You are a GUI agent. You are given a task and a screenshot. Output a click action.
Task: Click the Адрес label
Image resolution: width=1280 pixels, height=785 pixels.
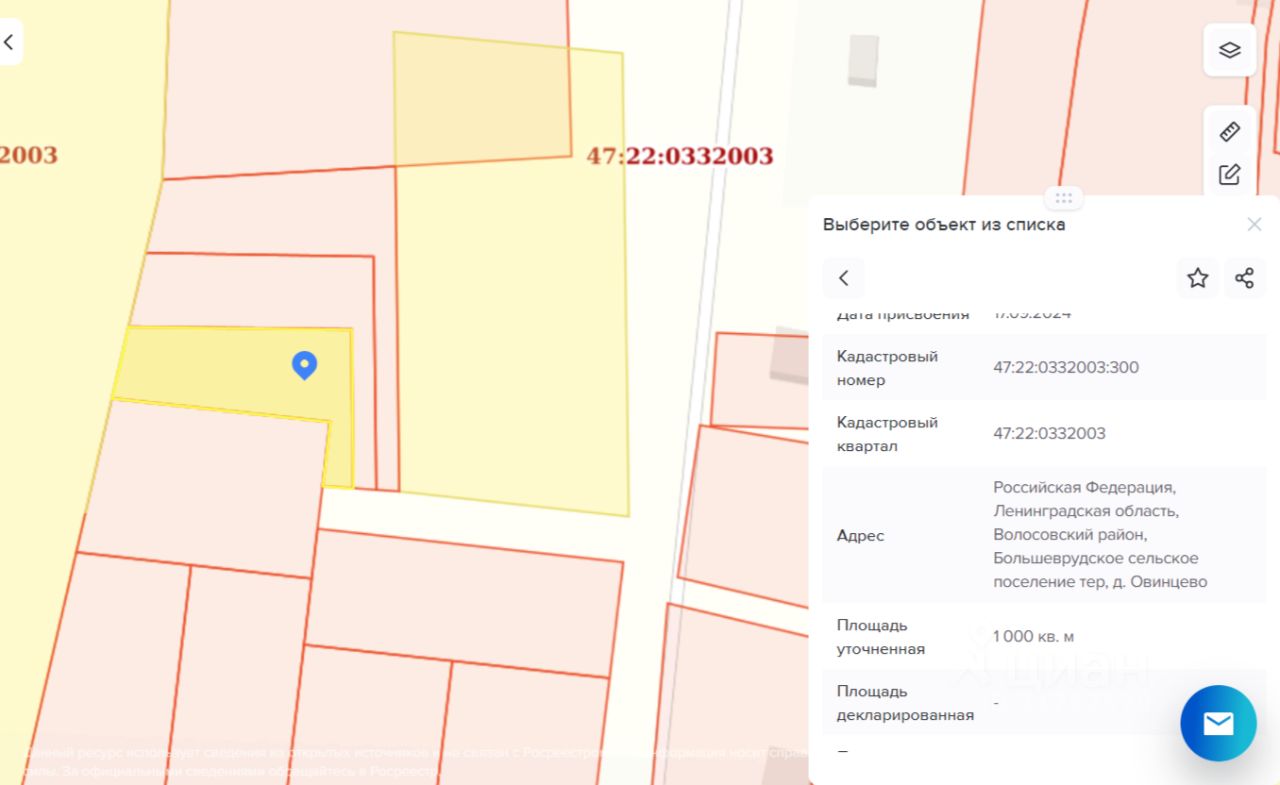(x=860, y=535)
